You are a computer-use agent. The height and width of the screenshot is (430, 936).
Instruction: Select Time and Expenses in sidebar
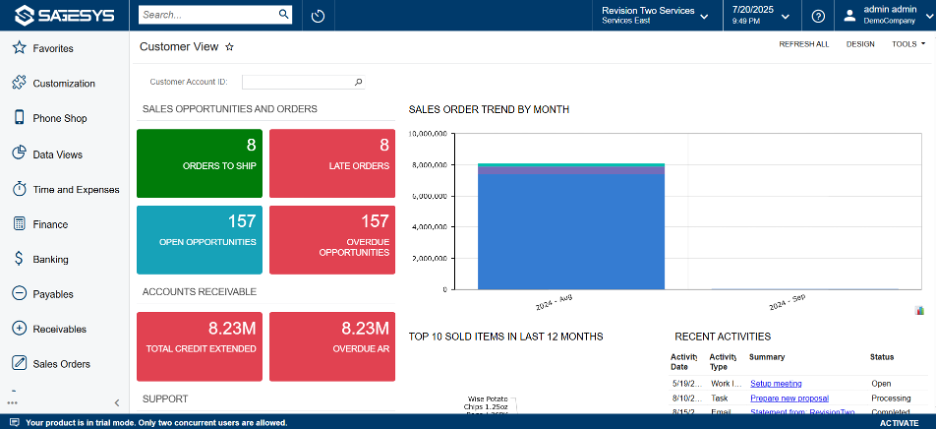pos(75,189)
